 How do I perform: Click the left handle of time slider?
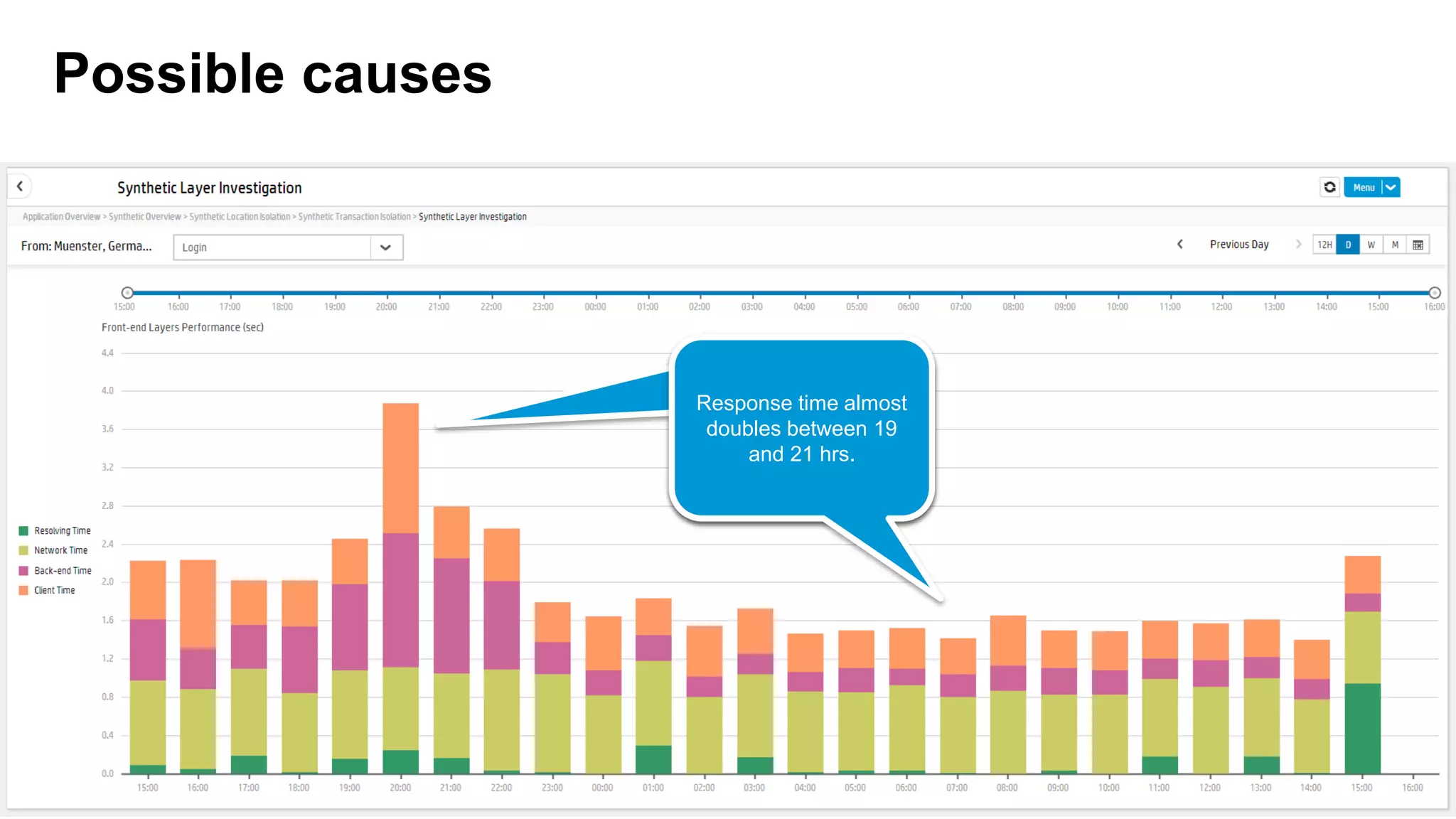coord(127,293)
